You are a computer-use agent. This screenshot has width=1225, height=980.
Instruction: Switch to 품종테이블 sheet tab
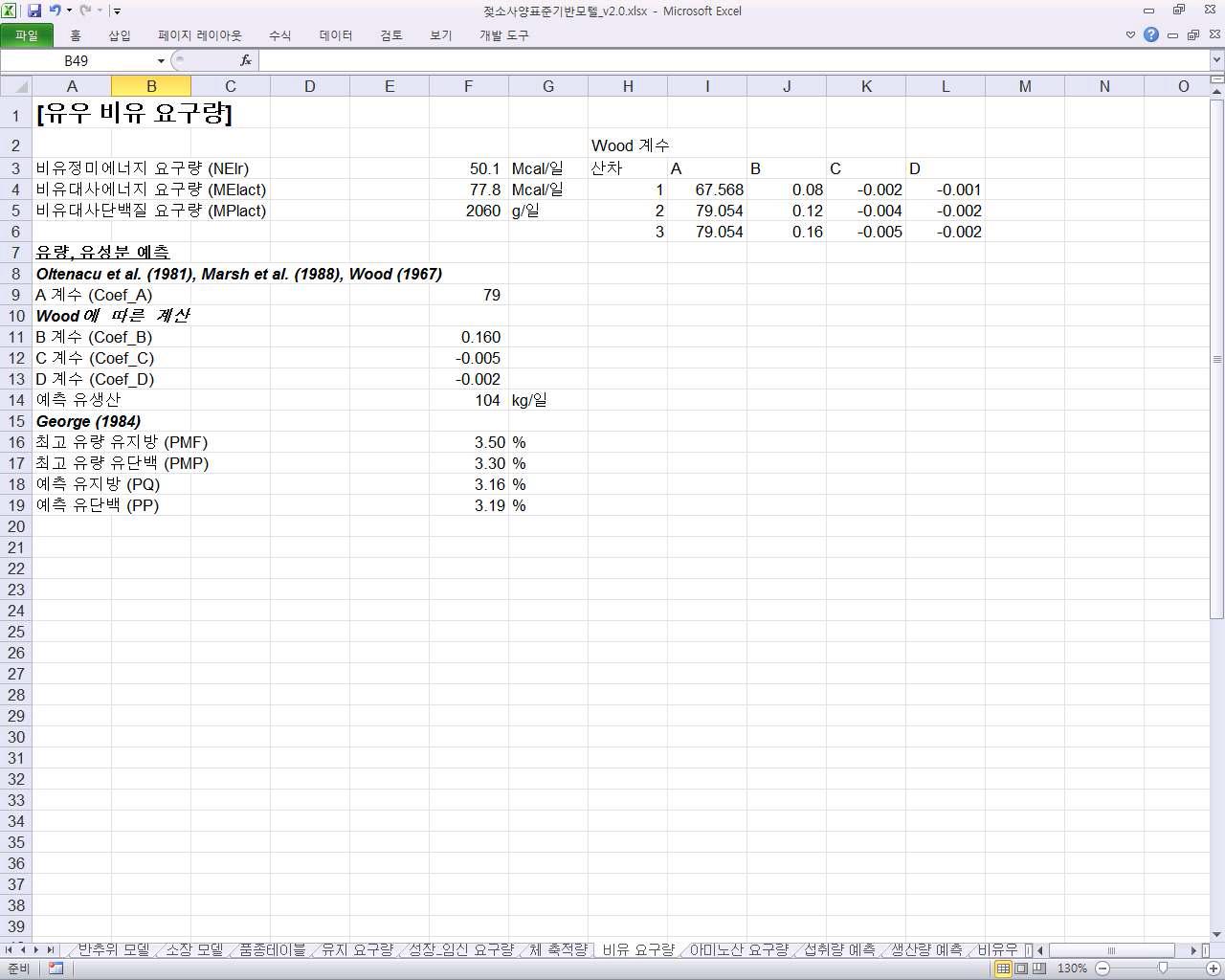click(272, 949)
